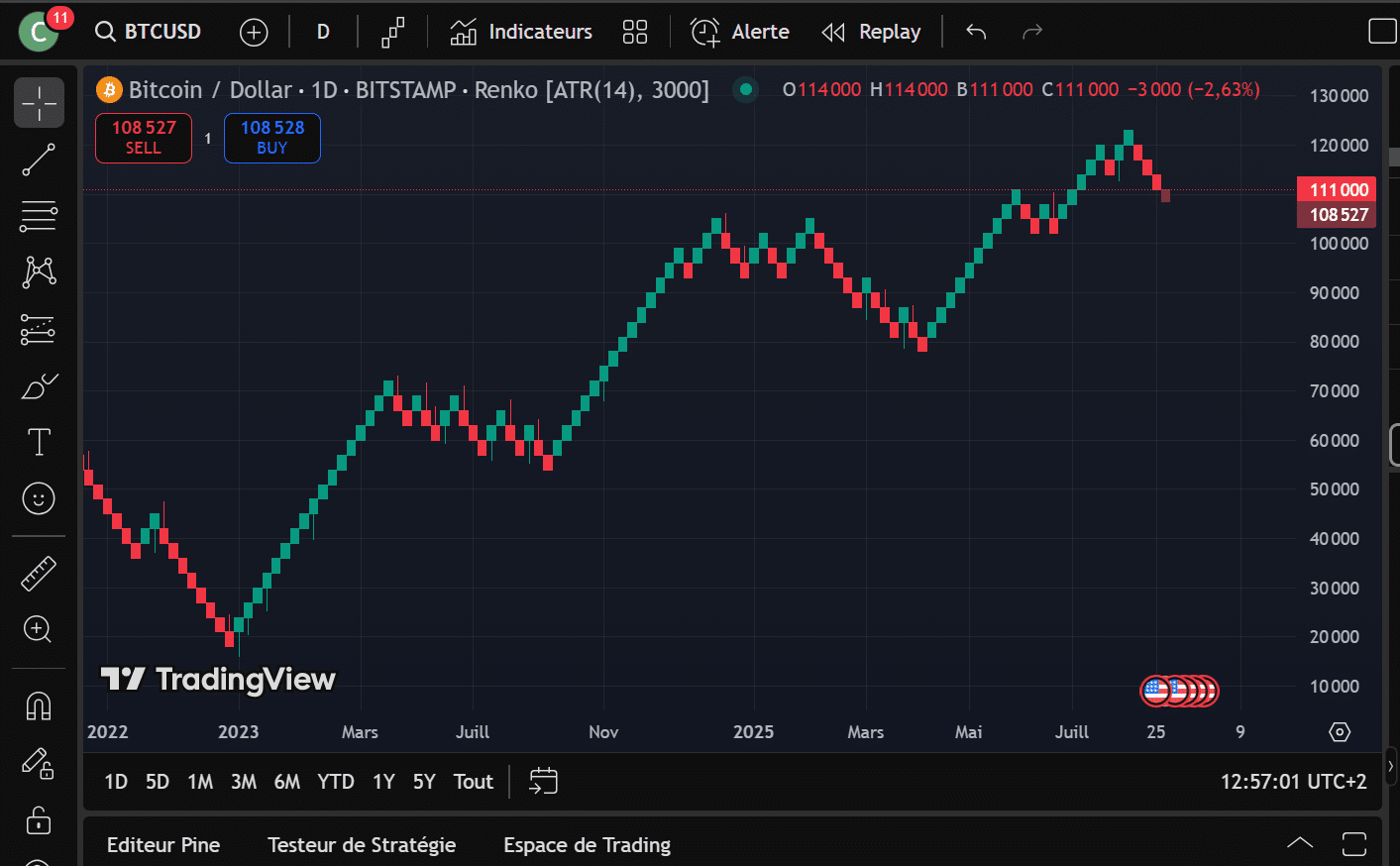
Task: Open the emoji icons tool
Action: pyautogui.click(x=39, y=498)
